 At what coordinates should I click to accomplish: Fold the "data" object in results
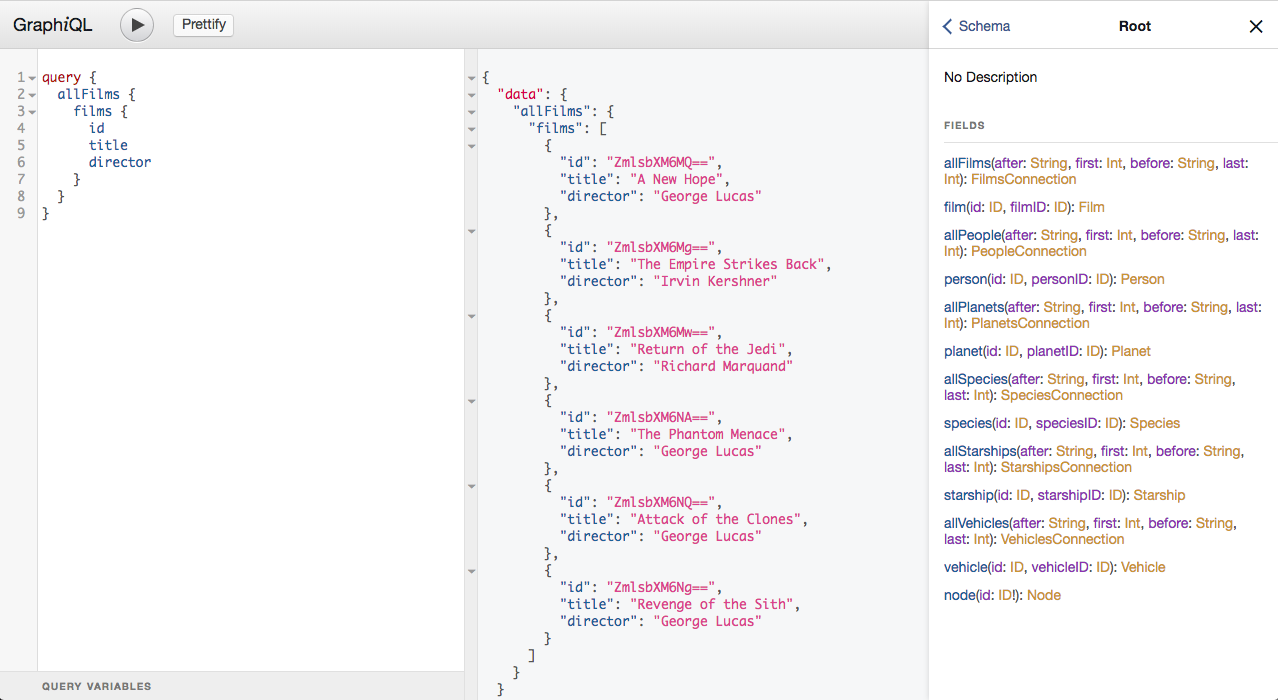(x=471, y=95)
